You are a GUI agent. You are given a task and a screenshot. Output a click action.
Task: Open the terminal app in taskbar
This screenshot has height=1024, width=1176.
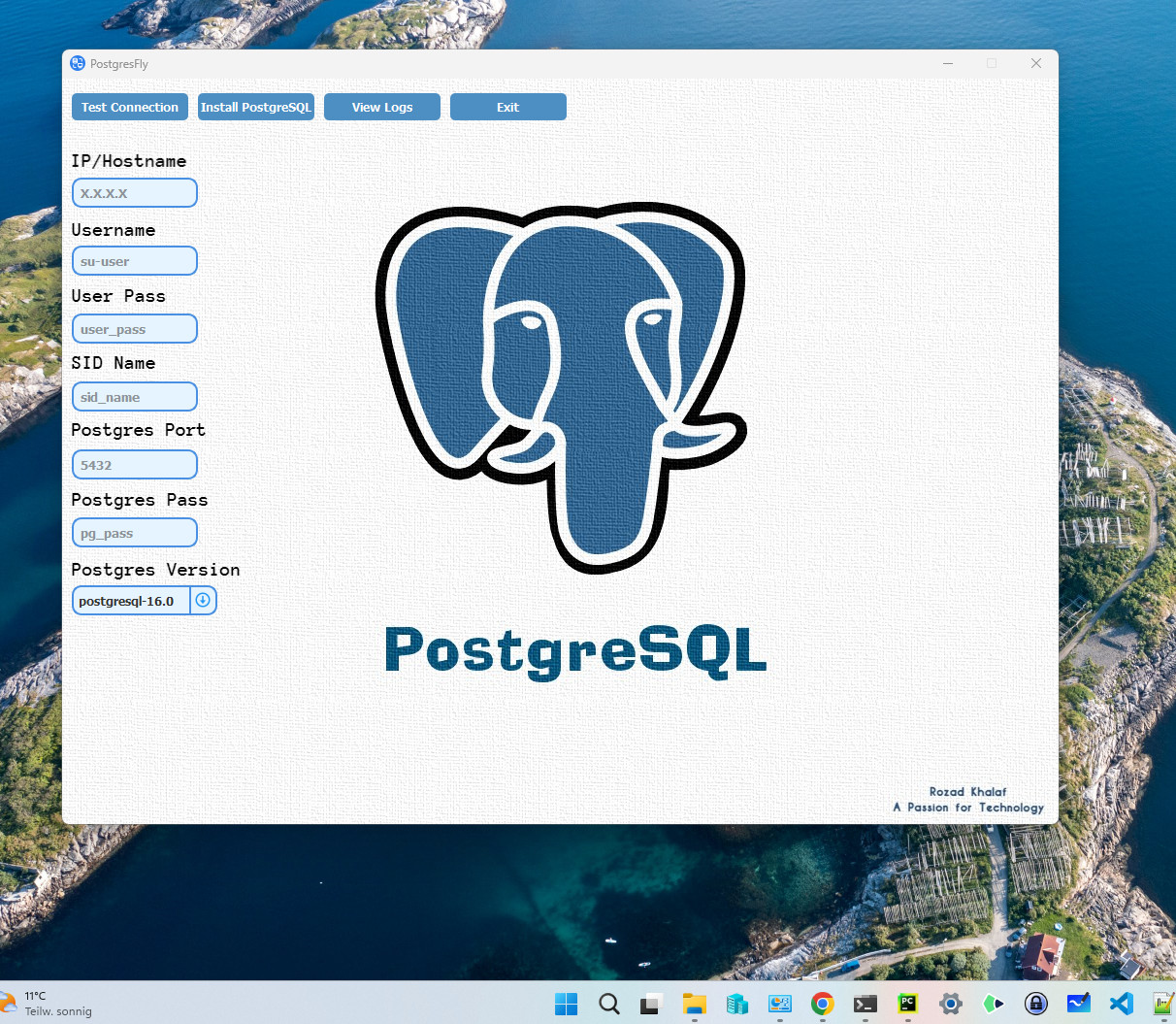click(x=866, y=1003)
